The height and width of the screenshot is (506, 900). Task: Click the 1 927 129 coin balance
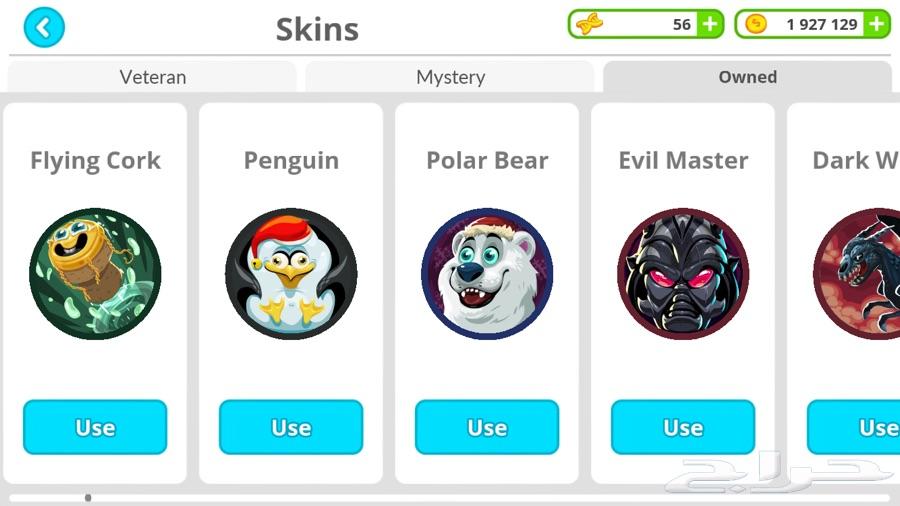pyautogui.click(x=822, y=25)
